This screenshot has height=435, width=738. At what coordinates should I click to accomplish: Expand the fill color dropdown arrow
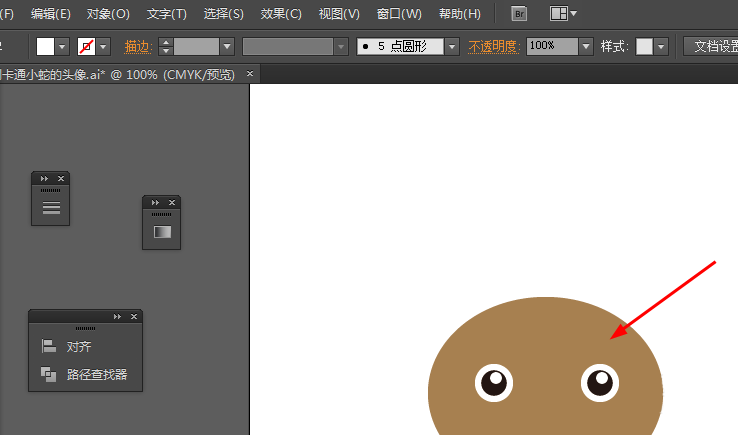click(62, 47)
